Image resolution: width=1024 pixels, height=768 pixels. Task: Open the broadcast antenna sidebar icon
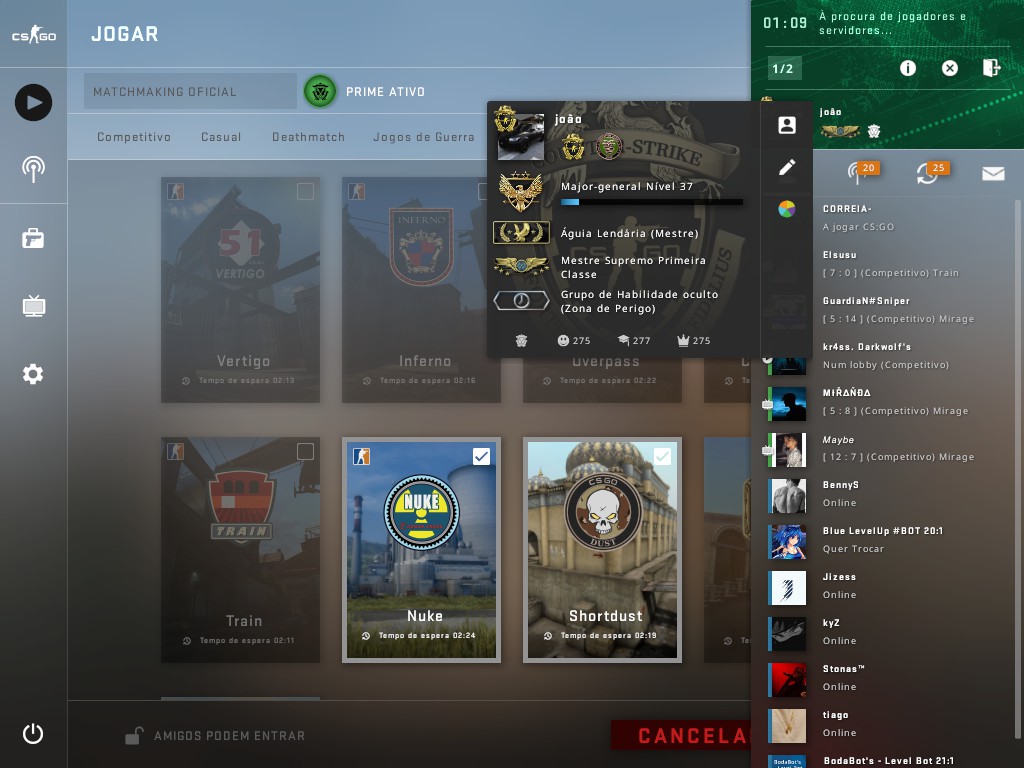(x=33, y=169)
